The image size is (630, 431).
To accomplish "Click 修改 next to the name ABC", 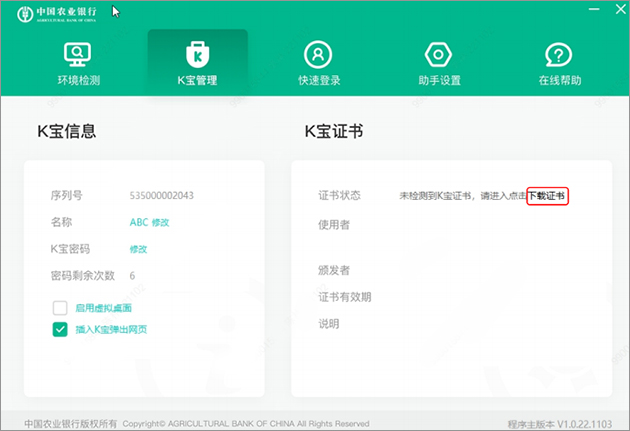I will click(161, 222).
